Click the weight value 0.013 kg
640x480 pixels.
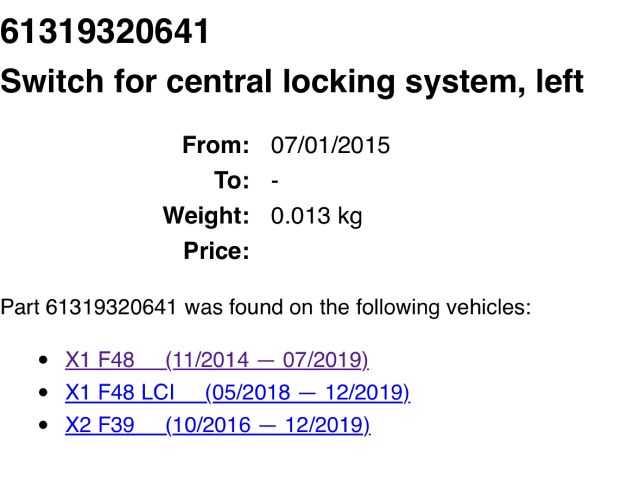316,216
